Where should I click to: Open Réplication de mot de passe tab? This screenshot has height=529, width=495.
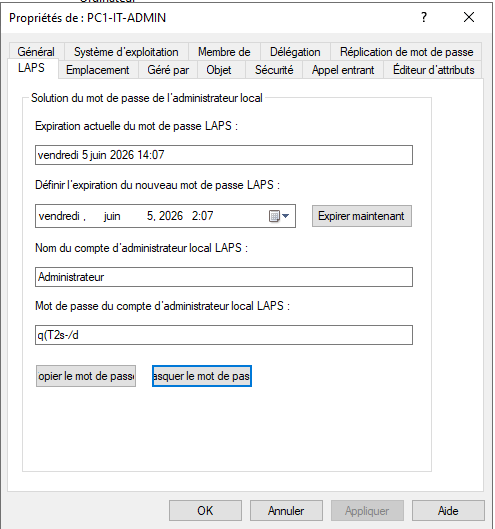[407, 52]
